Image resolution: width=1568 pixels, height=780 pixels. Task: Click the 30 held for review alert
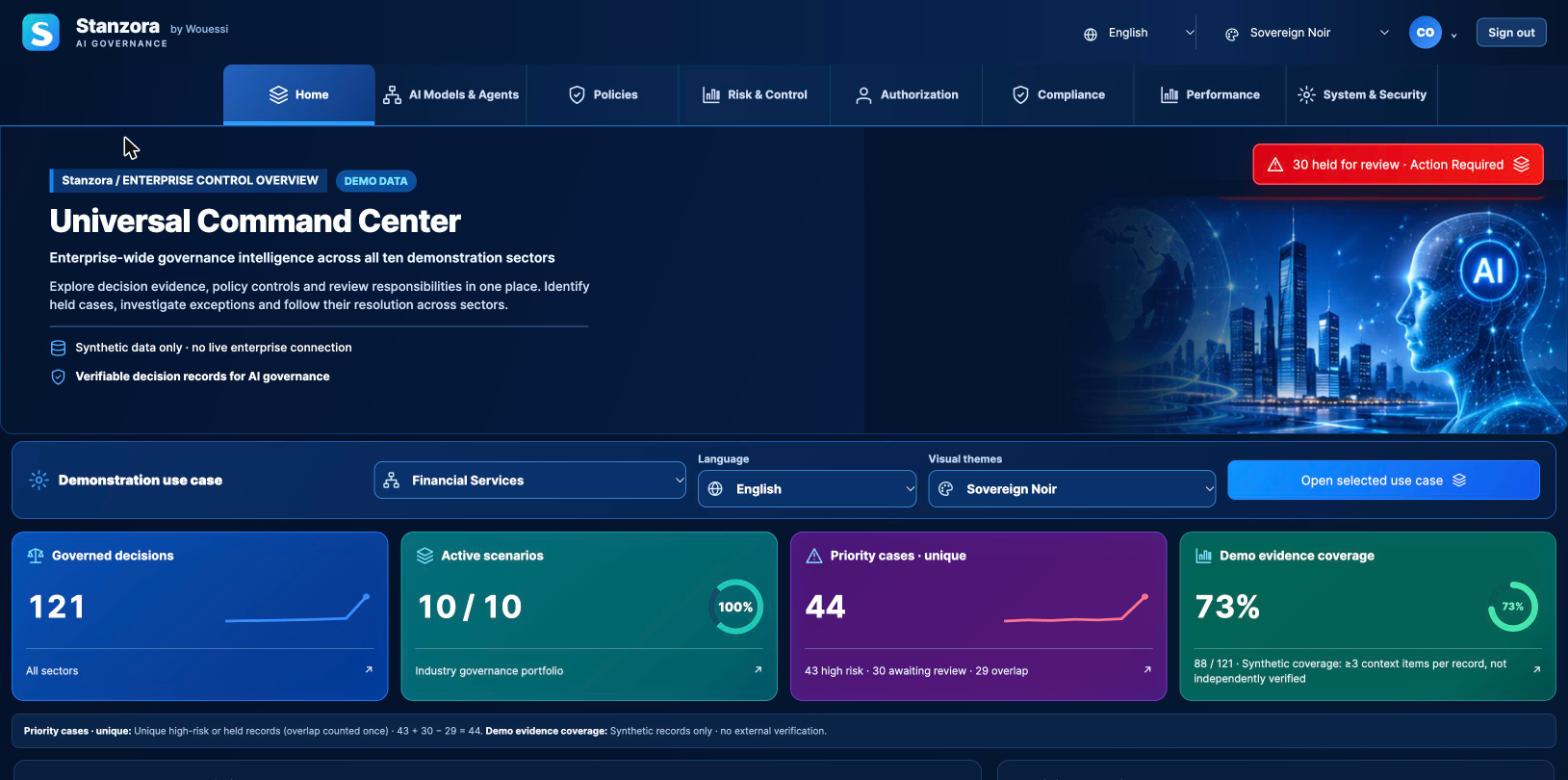[x=1398, y=164]
